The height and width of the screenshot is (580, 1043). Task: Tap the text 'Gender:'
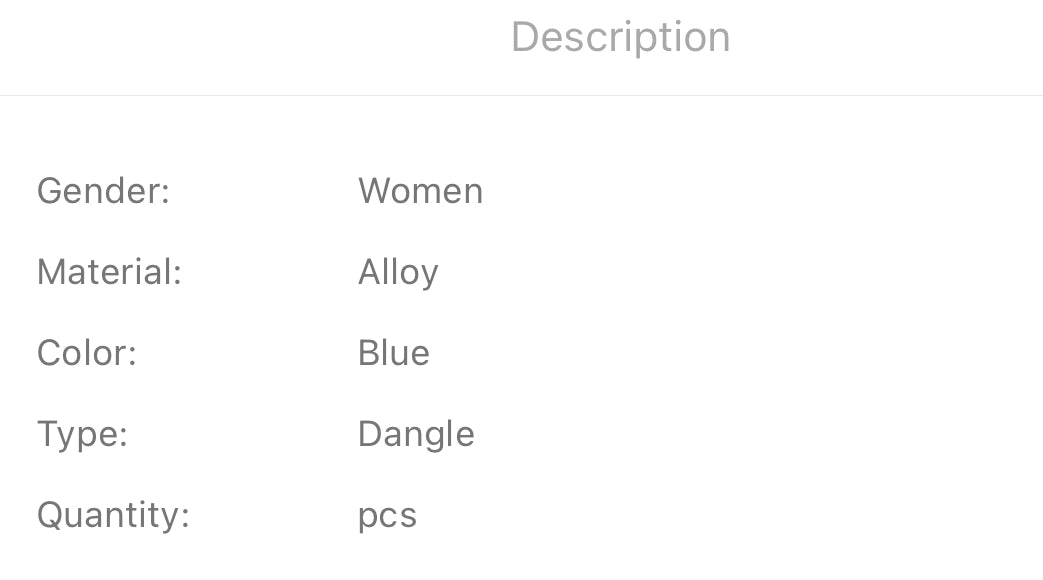(104, 191)
